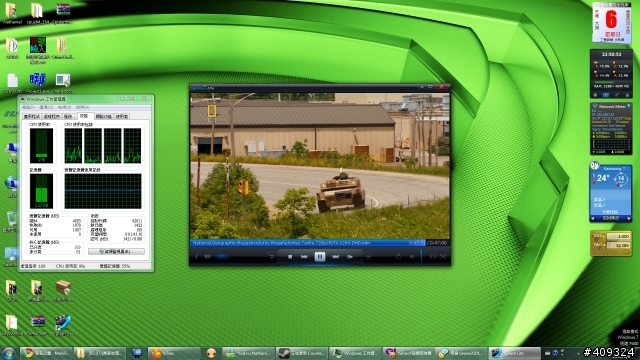Click the aspect-ratio icon in Splash control bar
Viewport: 640px width, 360px height.
point(207,257)
